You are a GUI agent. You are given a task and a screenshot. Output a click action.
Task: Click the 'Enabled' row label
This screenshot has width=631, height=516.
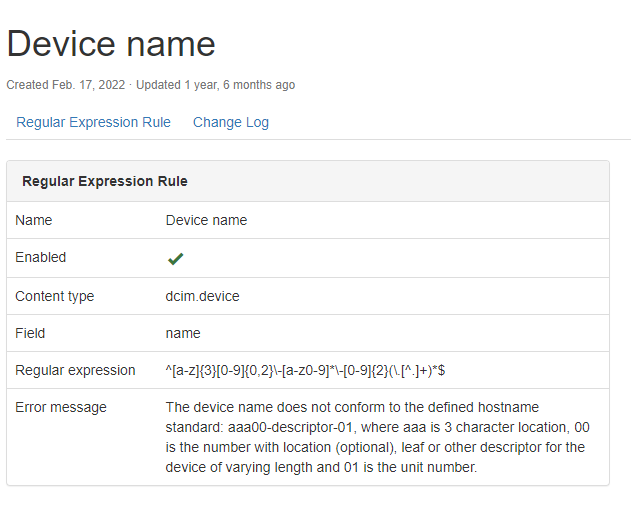tap(41, 257)
